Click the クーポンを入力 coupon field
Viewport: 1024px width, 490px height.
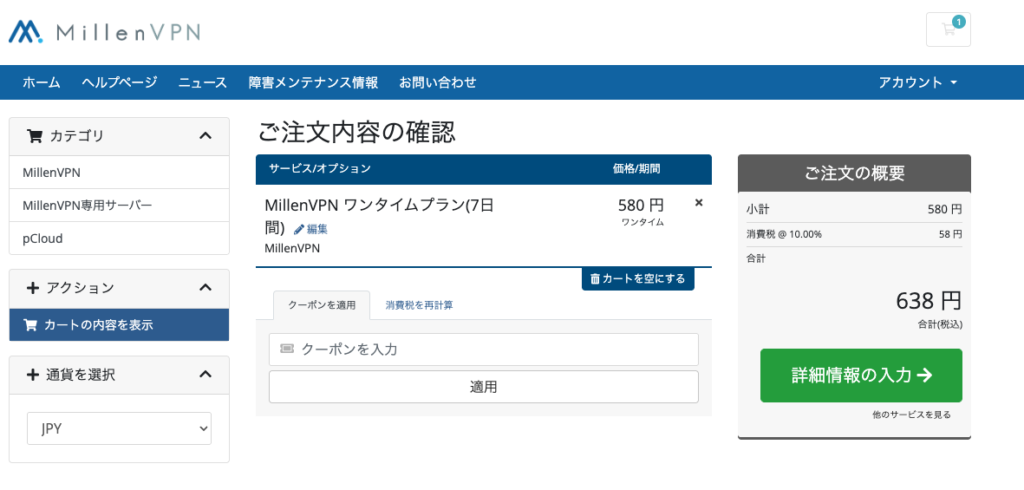coord(483,349)
